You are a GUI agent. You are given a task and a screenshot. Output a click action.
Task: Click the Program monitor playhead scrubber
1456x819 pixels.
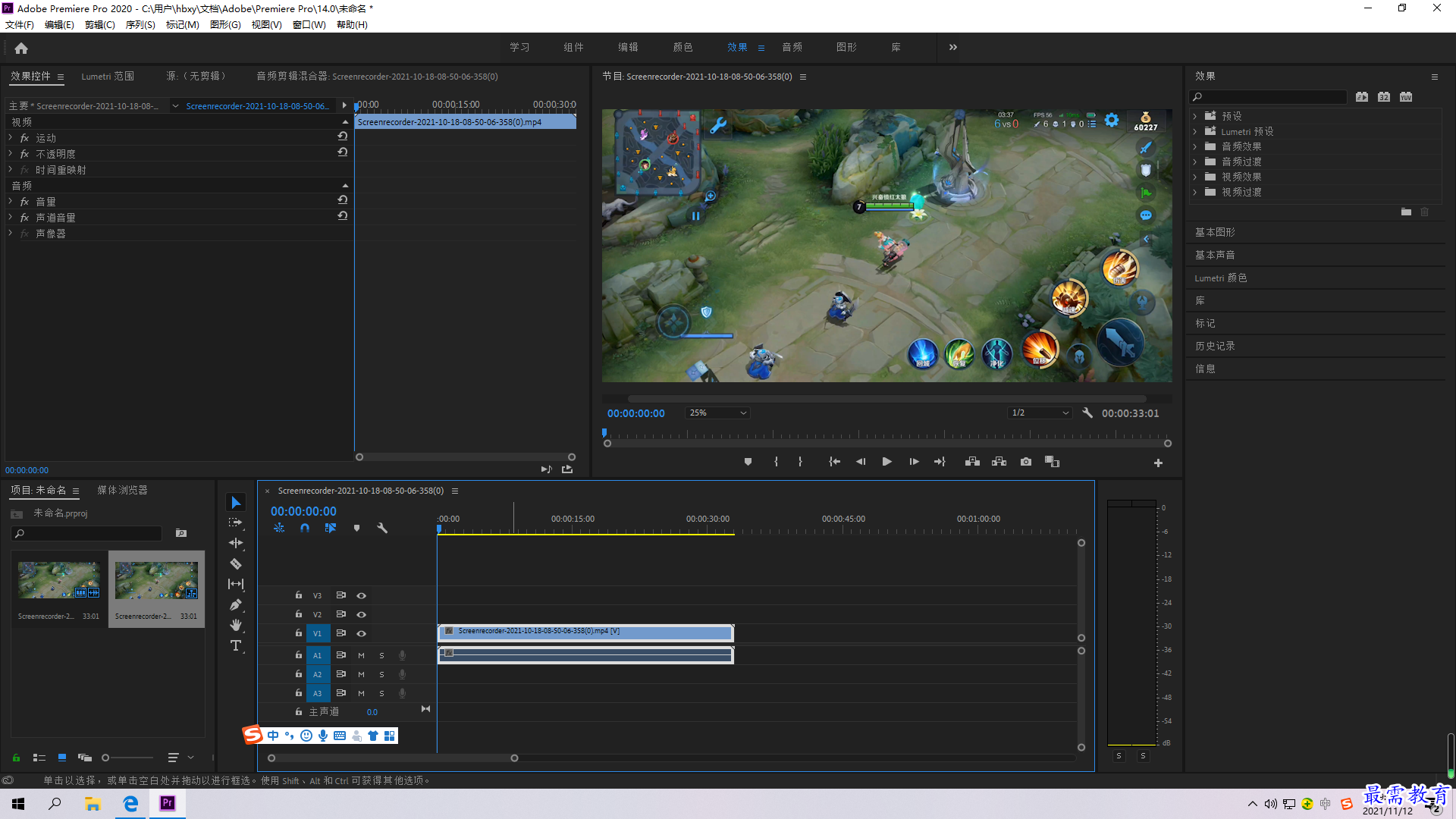[604, 433]
